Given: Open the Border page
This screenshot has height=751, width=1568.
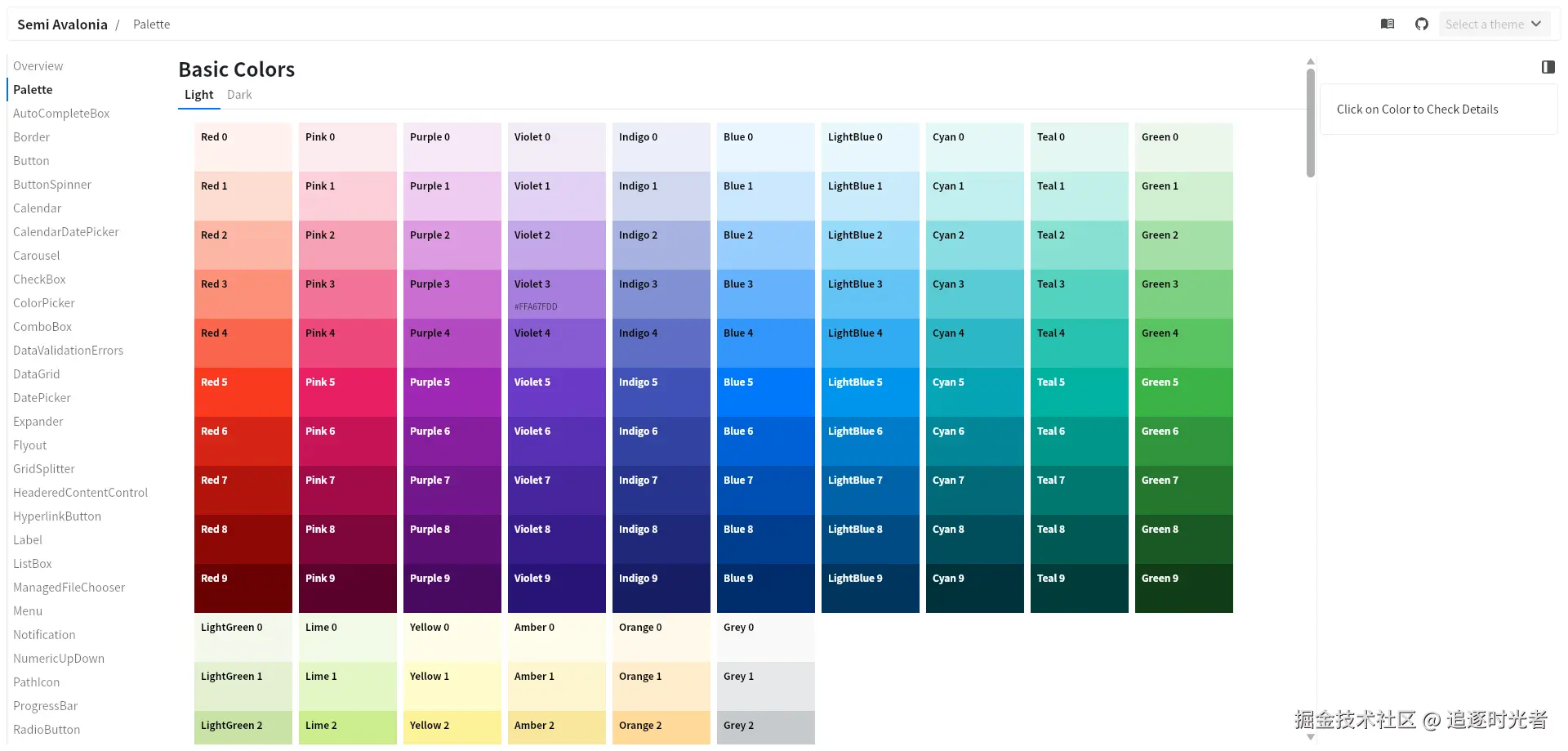Looking at the screenshot, I should [x=31, y=137].
